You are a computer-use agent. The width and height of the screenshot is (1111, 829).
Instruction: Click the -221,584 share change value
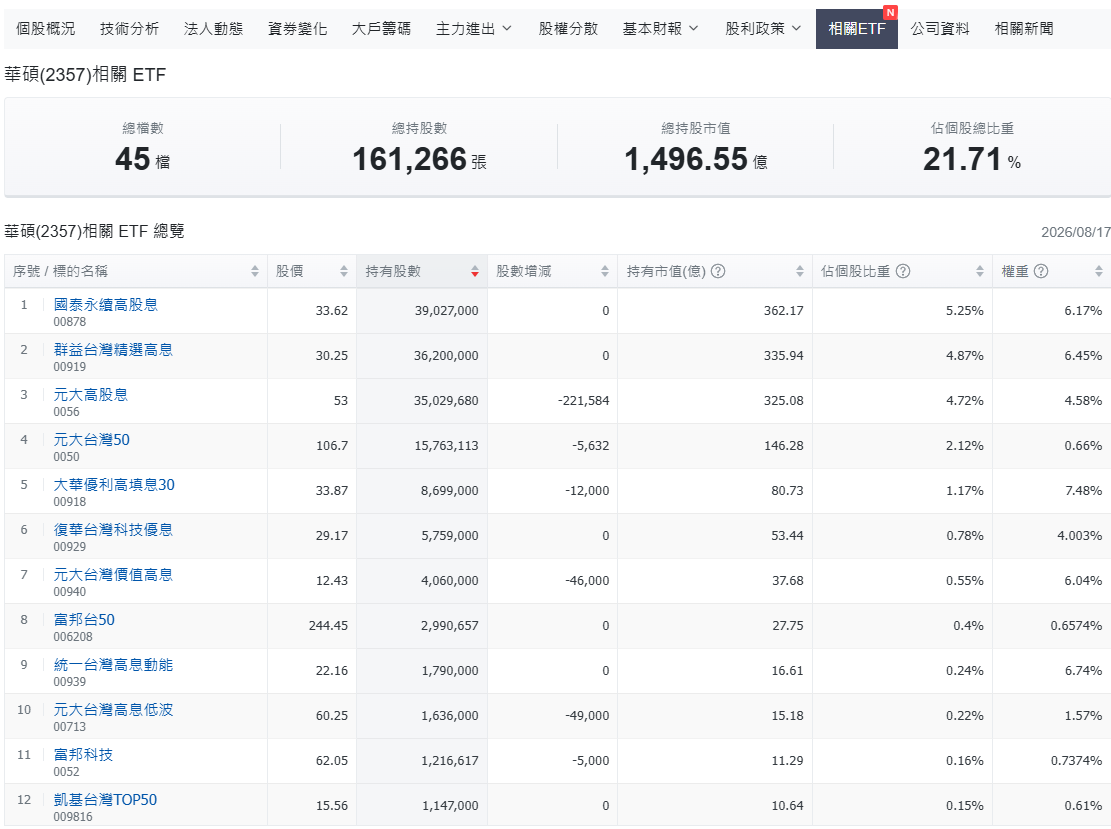click(583, 400)
